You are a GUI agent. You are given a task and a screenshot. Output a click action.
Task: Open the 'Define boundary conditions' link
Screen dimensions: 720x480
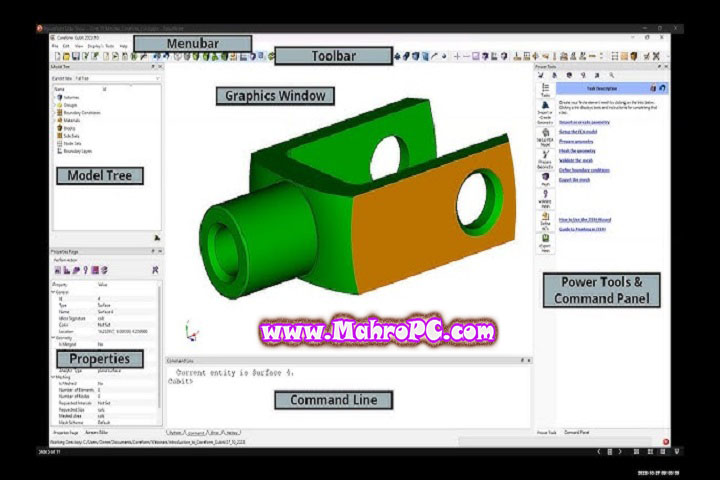point(584,170)
